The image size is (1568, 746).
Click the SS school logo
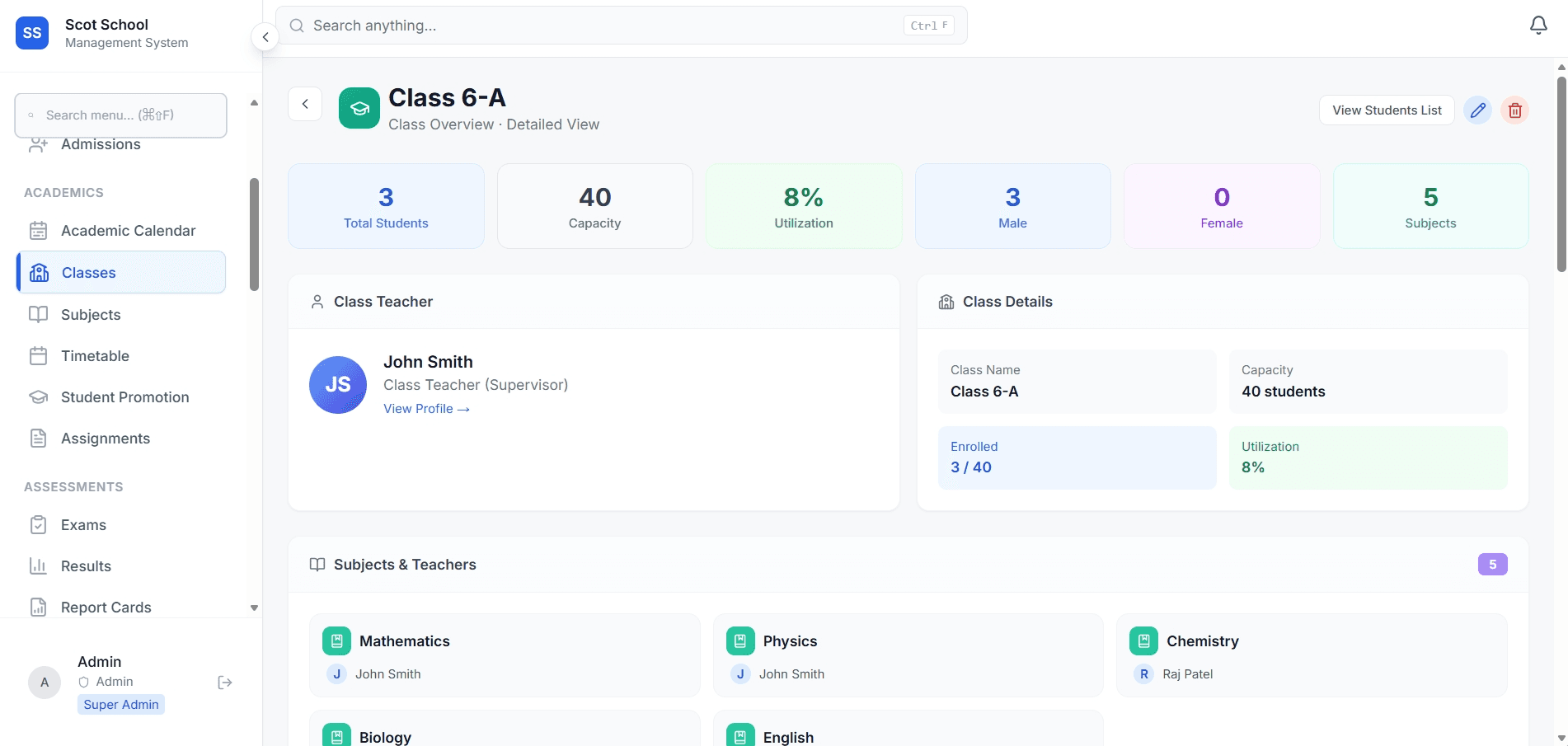click(32, 33)
